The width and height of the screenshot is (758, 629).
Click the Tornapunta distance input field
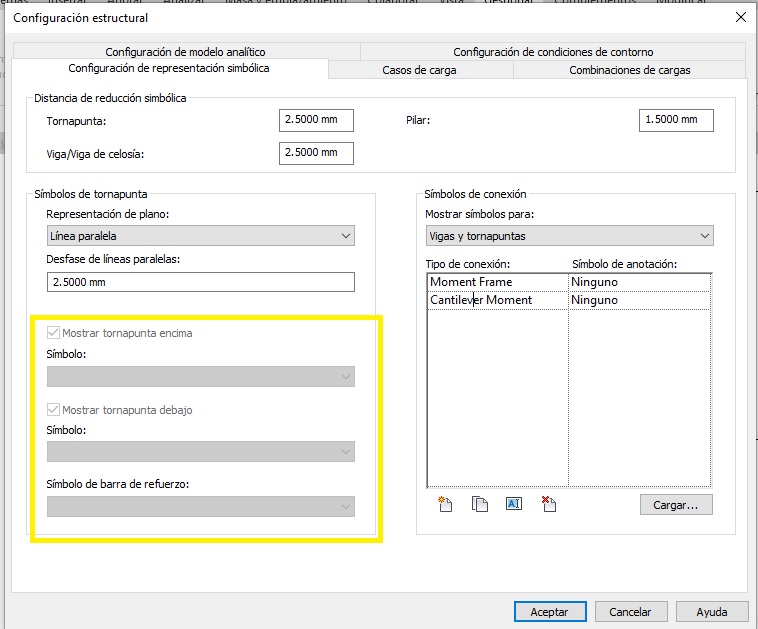(x=316, y=120)
